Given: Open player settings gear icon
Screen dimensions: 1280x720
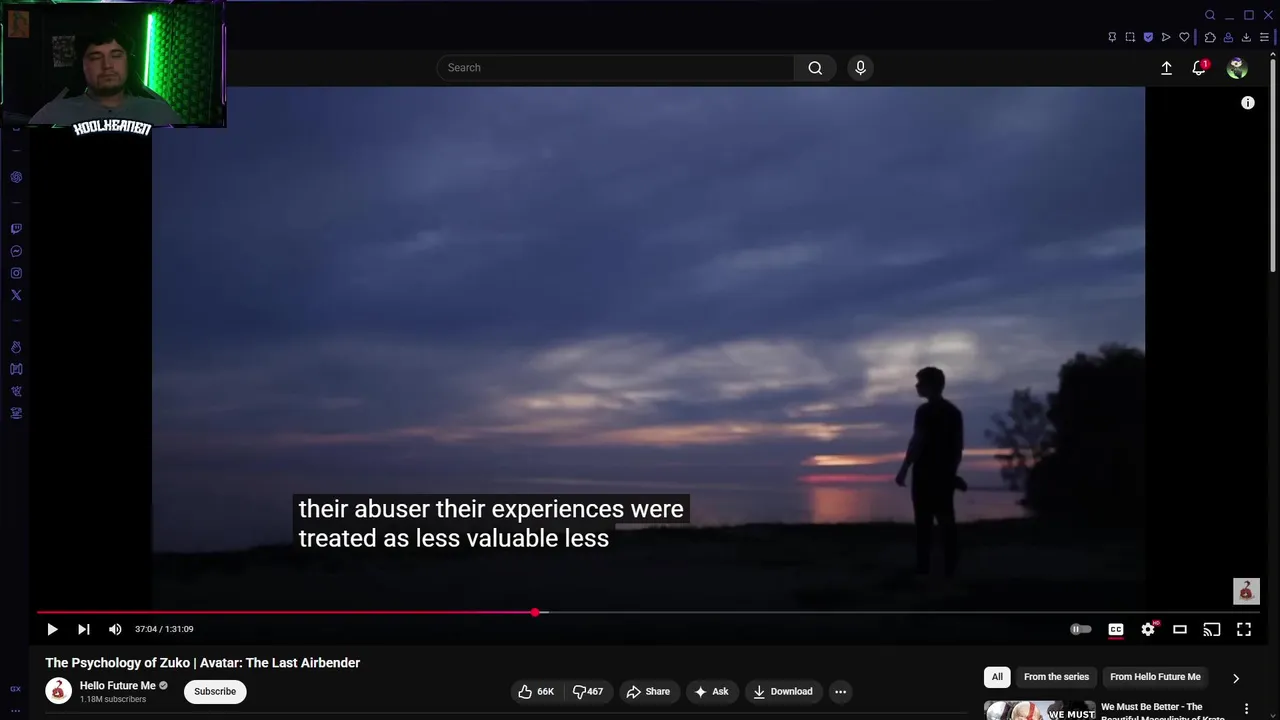Looking at the screenshot, I should tap(1148, 629).
